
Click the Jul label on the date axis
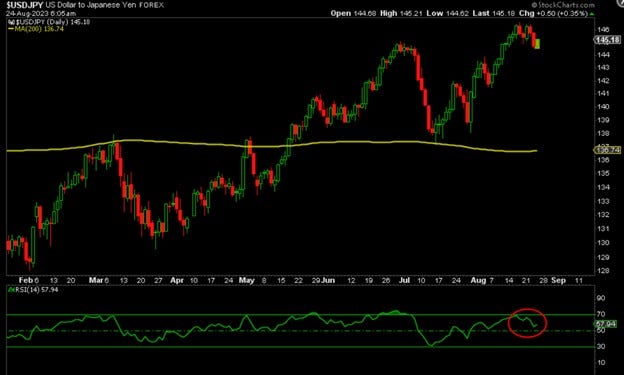404,280
